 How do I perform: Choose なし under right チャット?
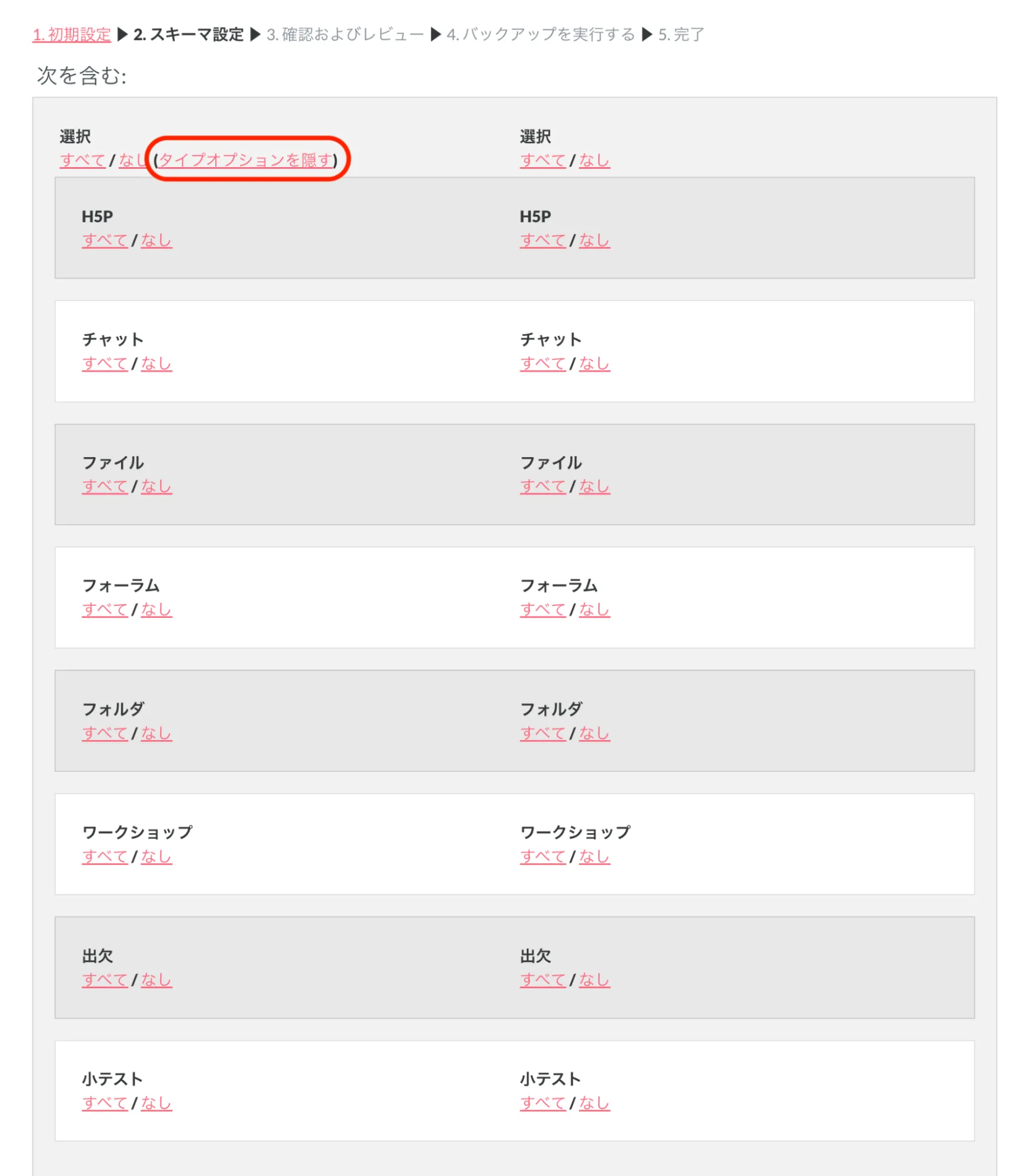click(594, 364)
